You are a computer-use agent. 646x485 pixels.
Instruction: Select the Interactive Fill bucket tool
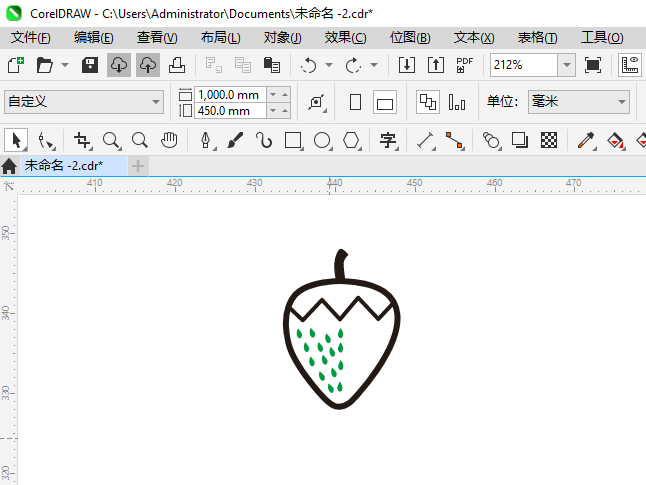(616, 141)
